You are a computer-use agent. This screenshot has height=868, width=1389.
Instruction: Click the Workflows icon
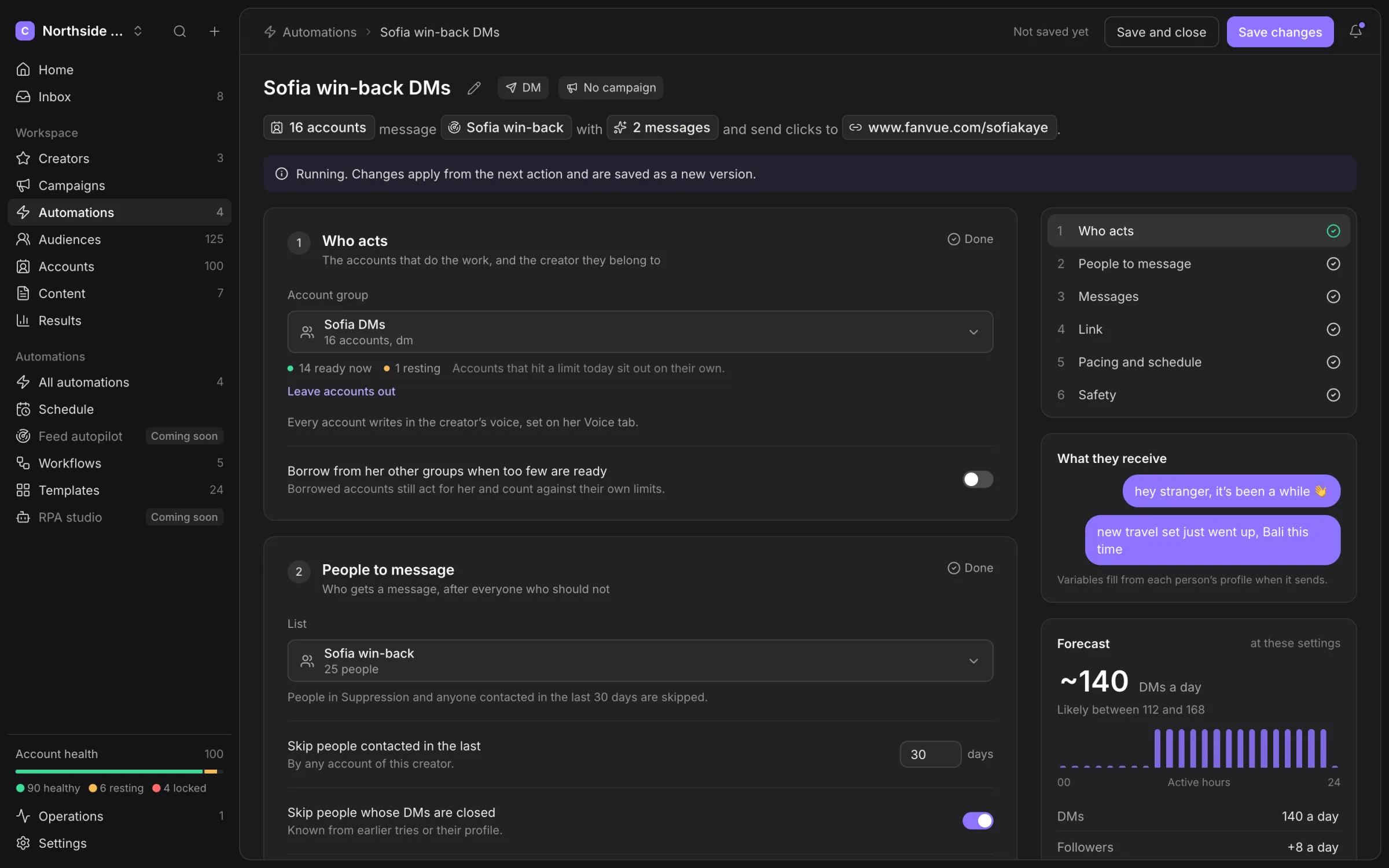23,463
